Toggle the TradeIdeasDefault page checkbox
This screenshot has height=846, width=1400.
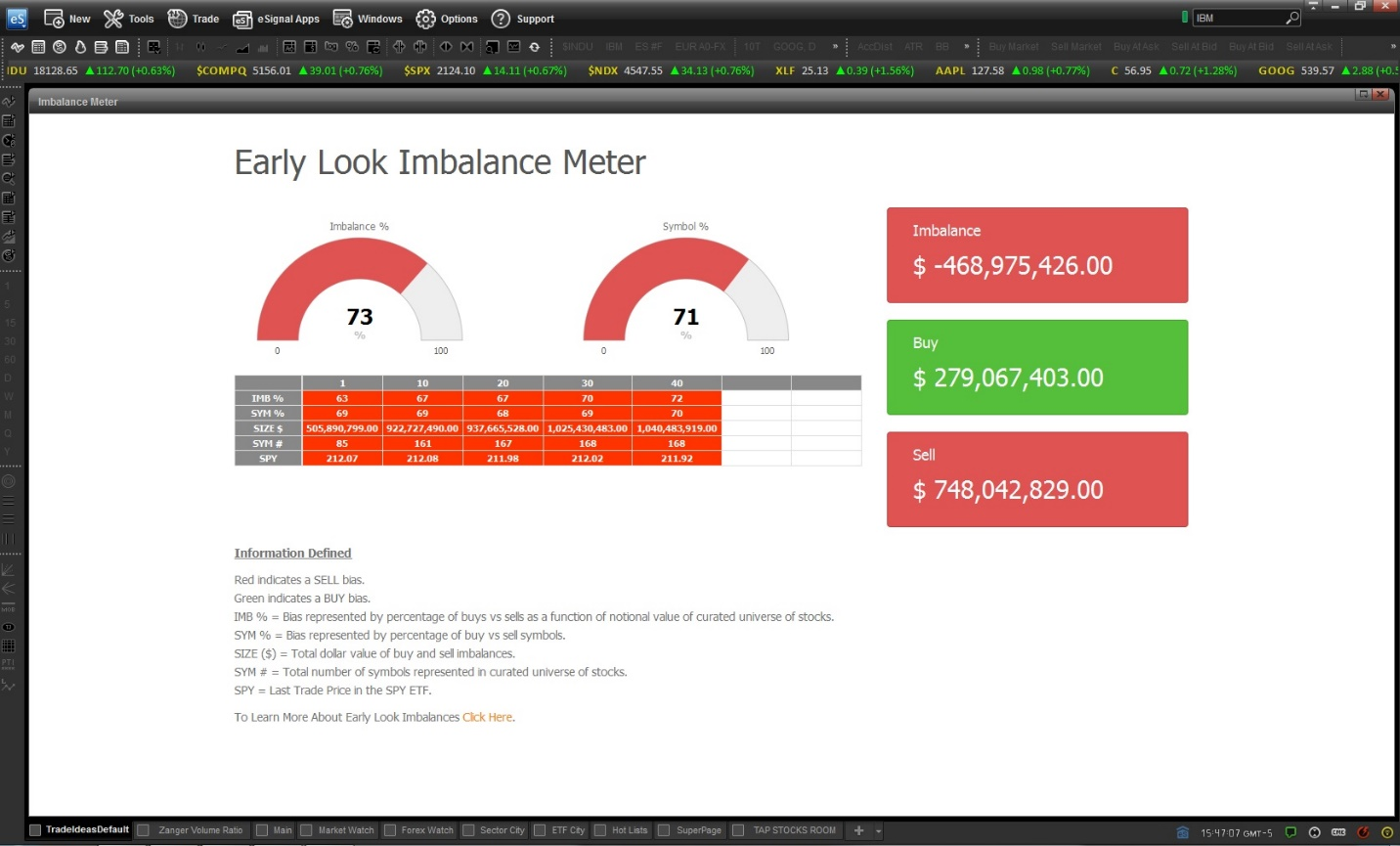tap(35, 830)
